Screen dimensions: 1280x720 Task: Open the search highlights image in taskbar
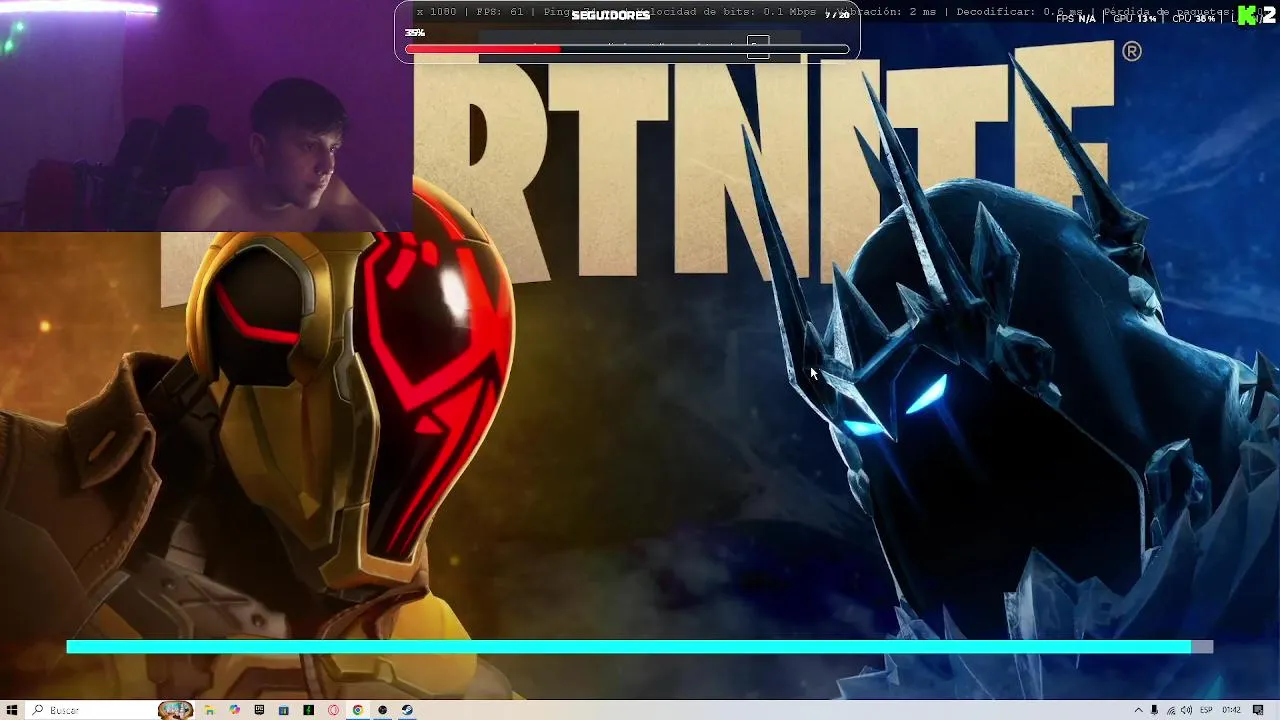[176, 710]
